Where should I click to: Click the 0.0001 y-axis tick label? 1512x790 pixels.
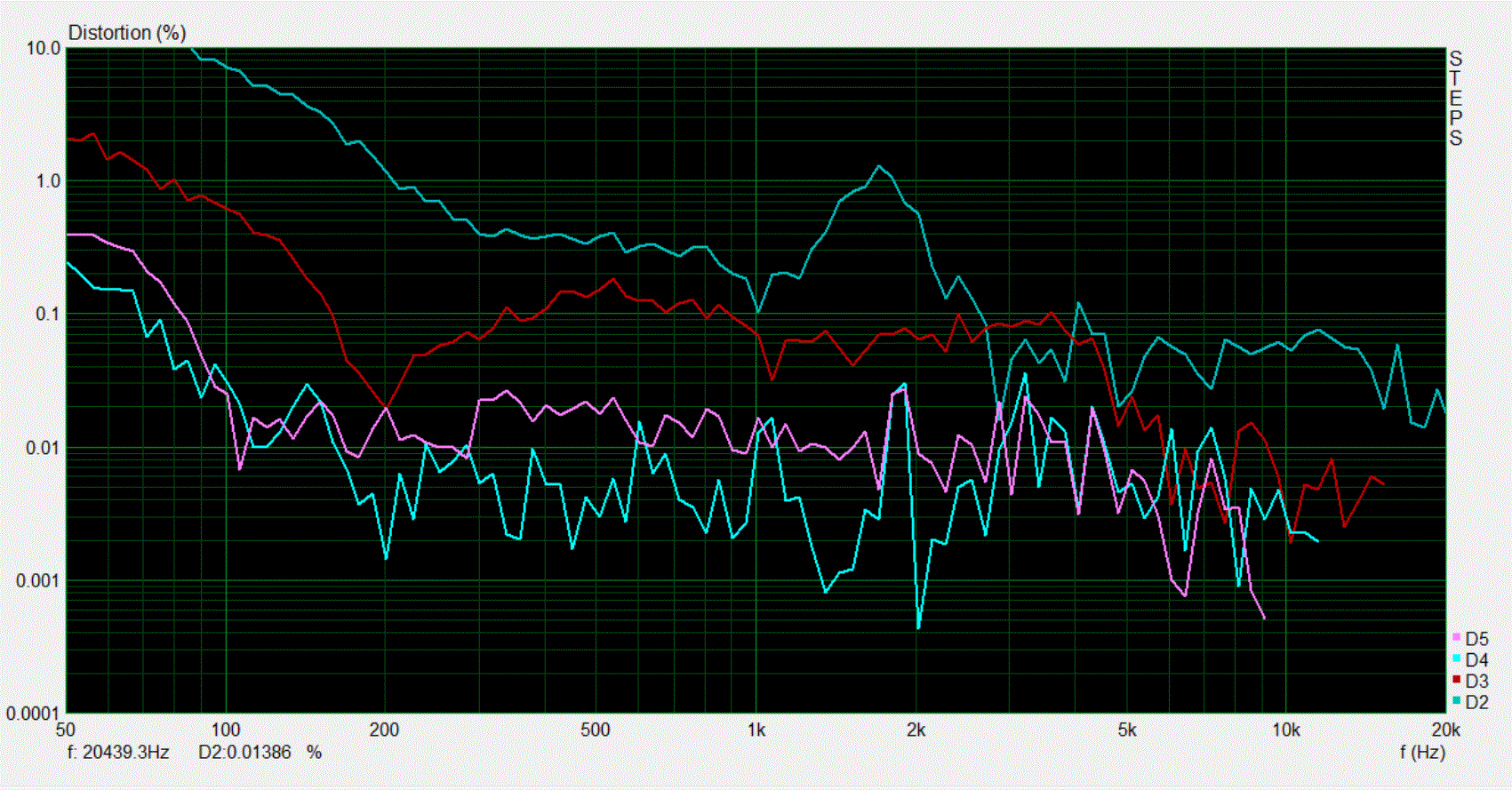[x=34, y=714]
